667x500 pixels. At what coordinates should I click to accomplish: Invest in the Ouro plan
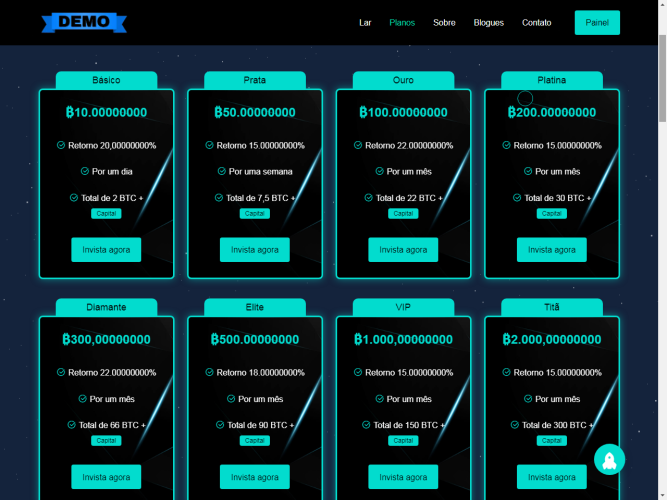click(403, 250)
